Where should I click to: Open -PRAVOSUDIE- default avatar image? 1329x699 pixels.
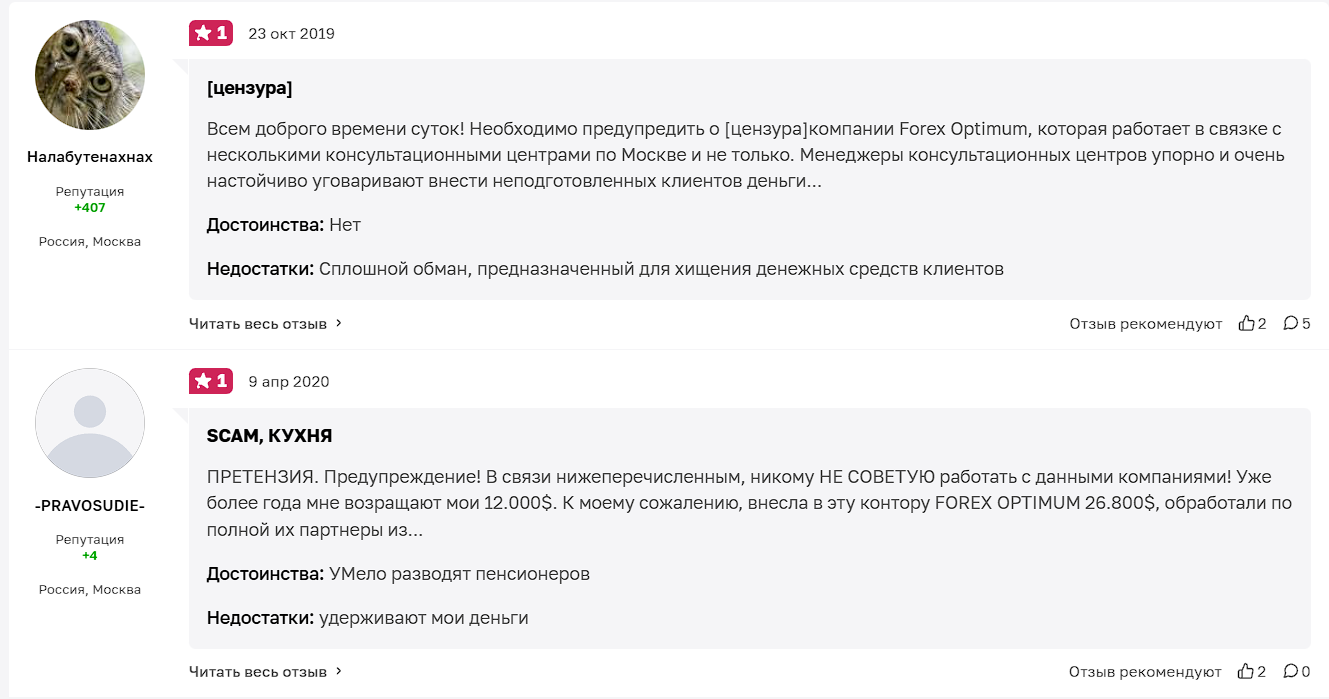coord(90,423)
